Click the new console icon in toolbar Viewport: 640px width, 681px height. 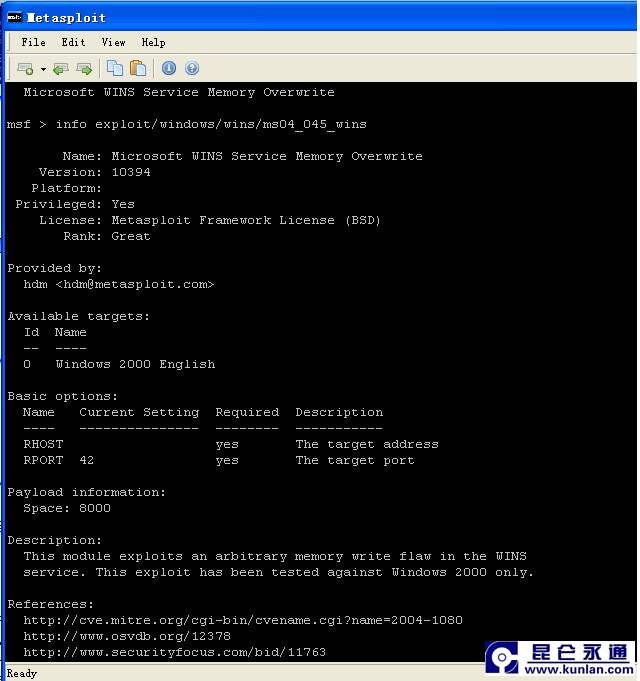pyautogui.click(x=26, y=68)
